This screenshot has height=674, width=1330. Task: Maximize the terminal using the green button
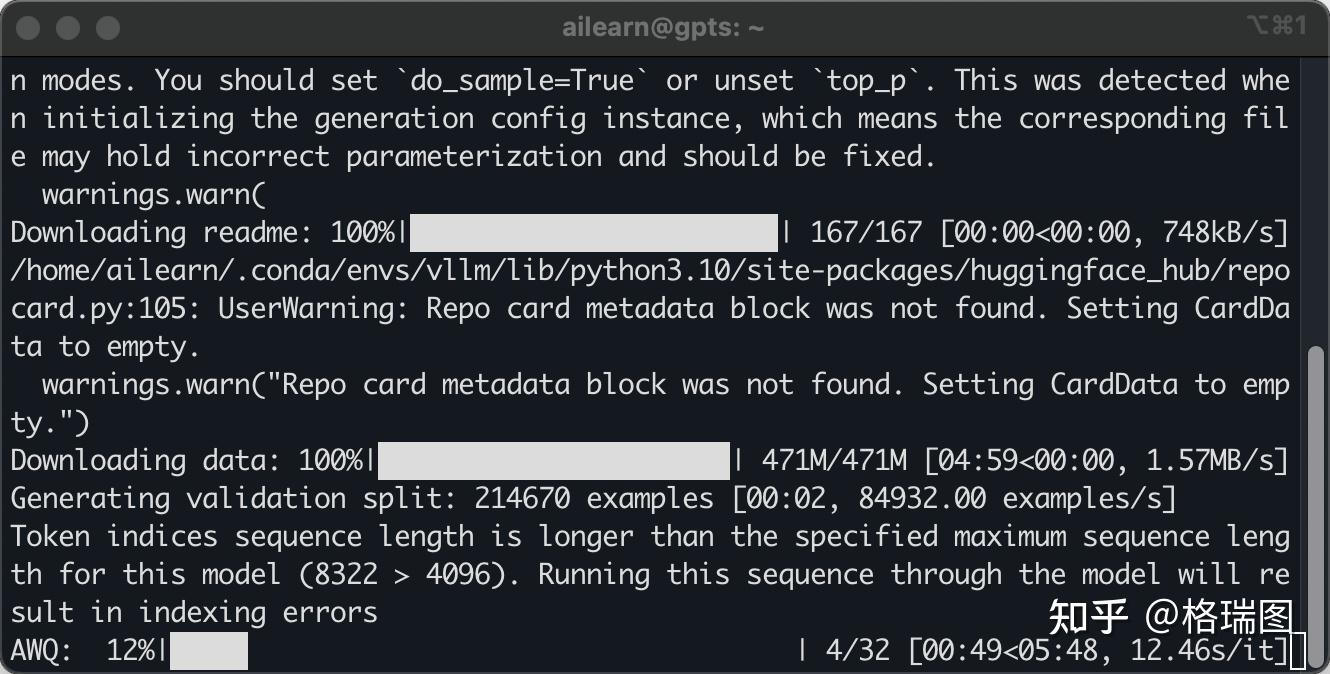(x=108, y=28)
